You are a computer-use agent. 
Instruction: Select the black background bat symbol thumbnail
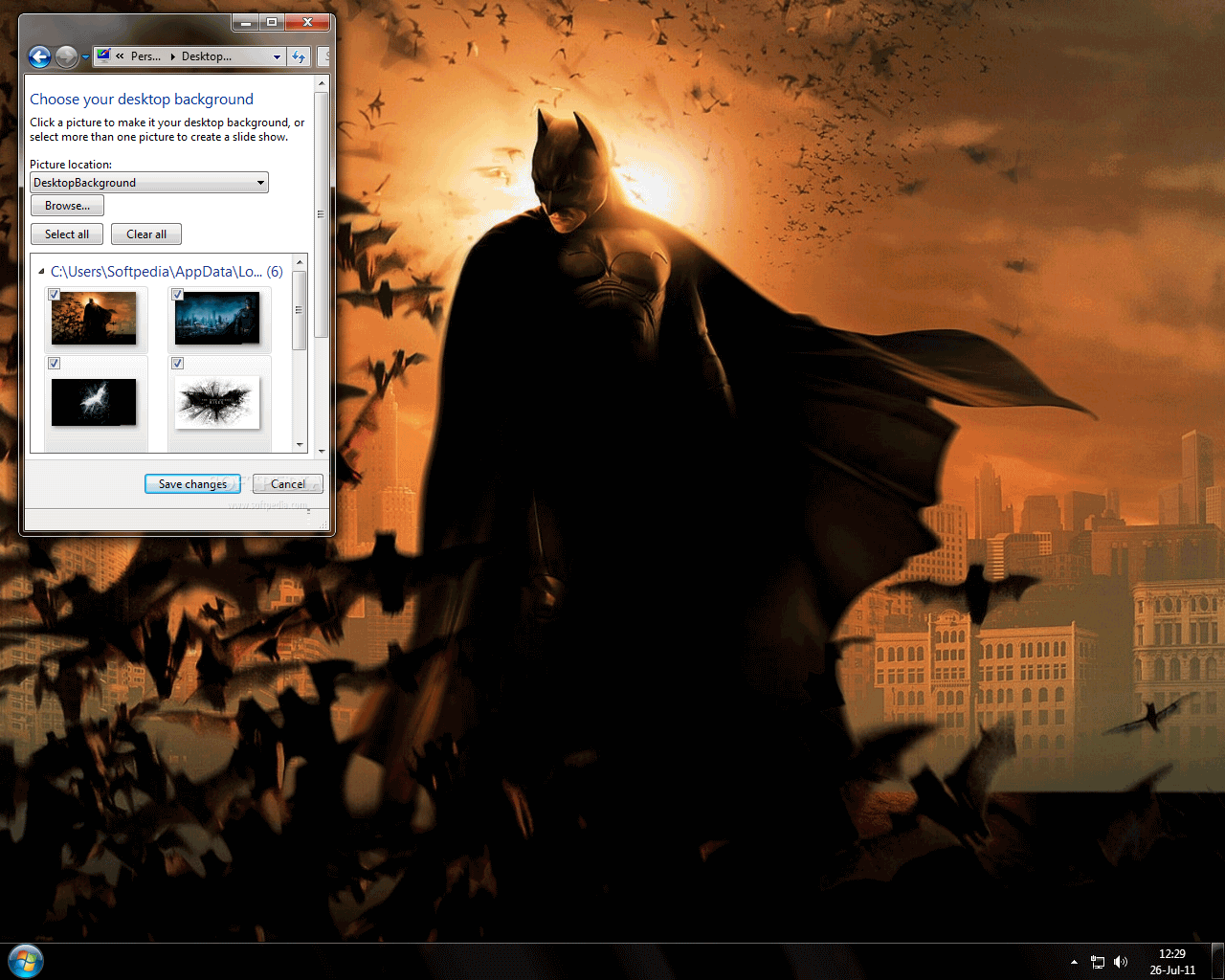coord(94,402)
